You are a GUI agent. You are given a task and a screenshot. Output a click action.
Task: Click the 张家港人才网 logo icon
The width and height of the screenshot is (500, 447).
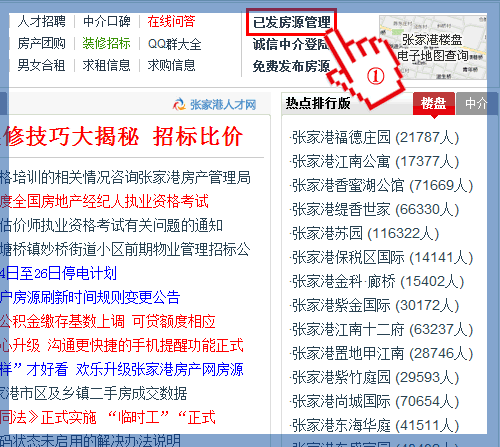click(x=179, y=104)
